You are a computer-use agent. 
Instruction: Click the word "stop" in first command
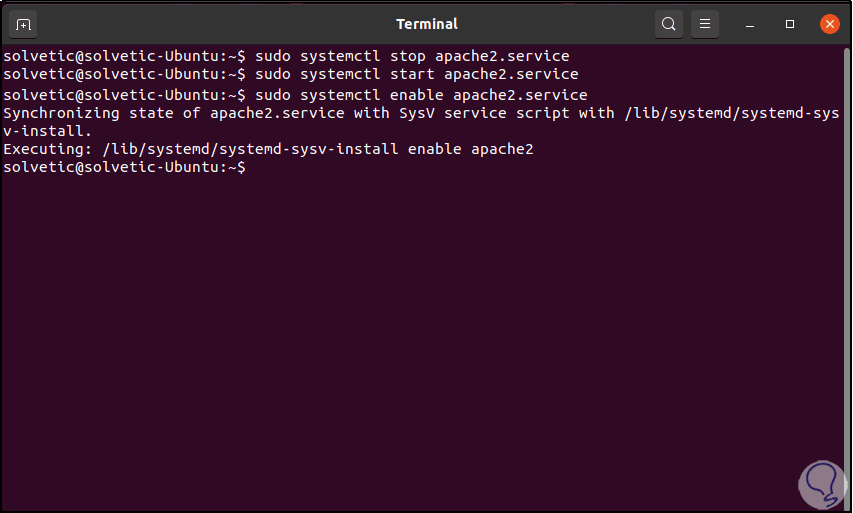coord(408,55)
